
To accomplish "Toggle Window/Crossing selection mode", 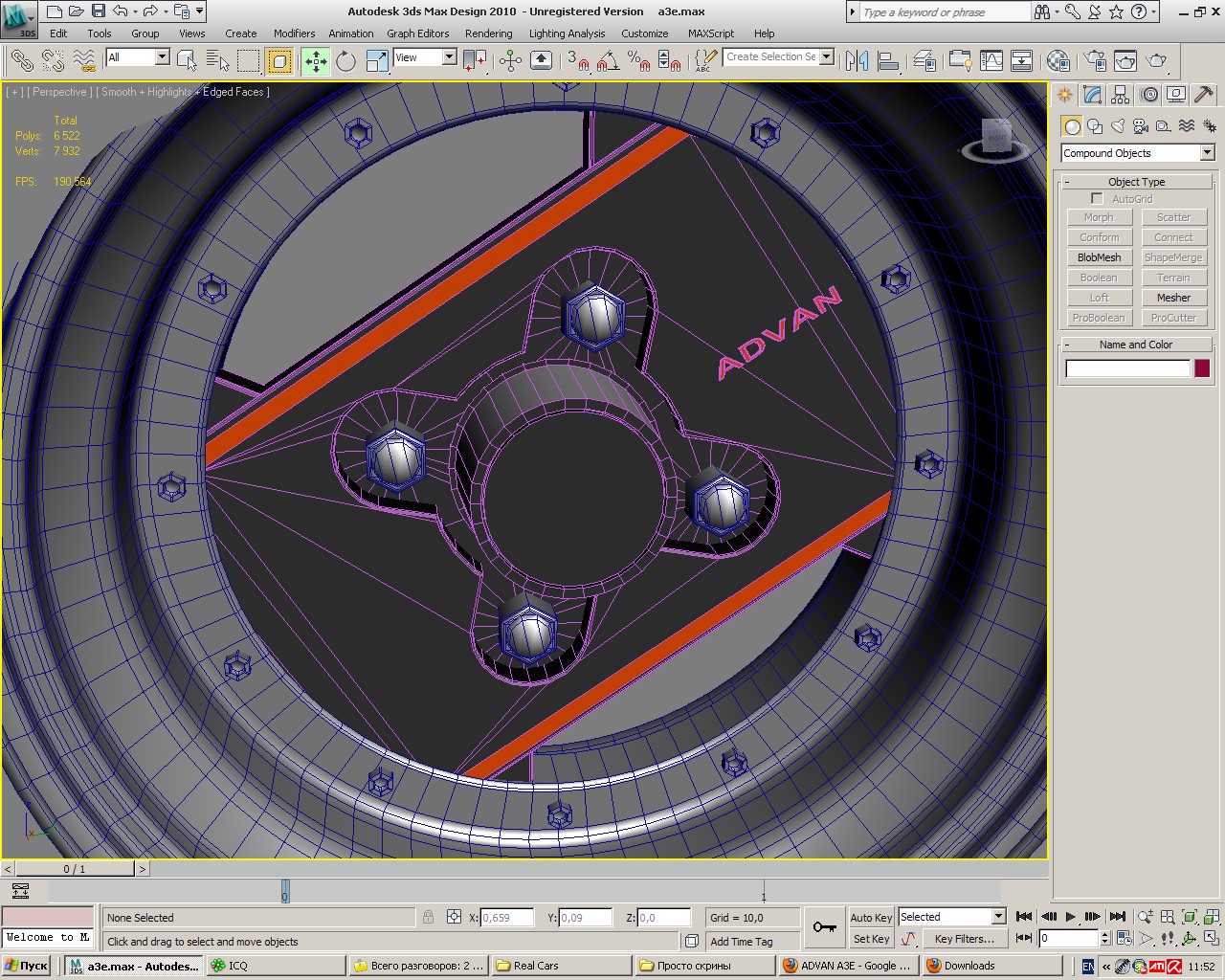I will 278,61.
